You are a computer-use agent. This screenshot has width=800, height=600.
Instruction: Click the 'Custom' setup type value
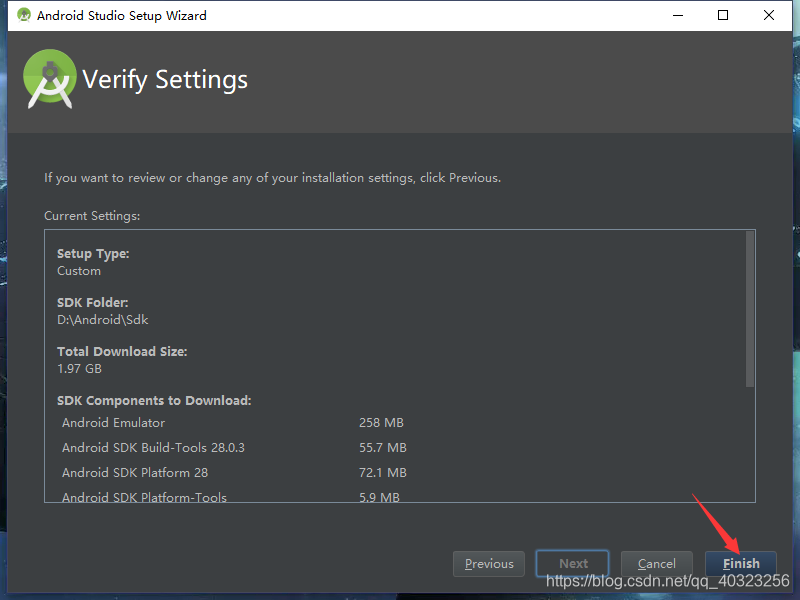tap(79, 271)
